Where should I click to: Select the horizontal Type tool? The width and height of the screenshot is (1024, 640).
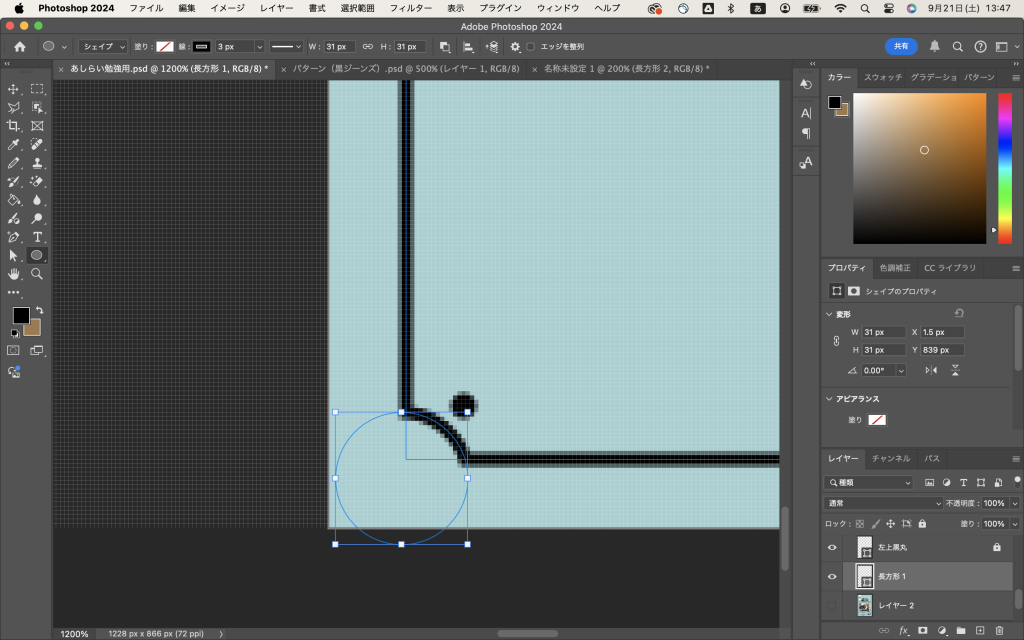37,237
